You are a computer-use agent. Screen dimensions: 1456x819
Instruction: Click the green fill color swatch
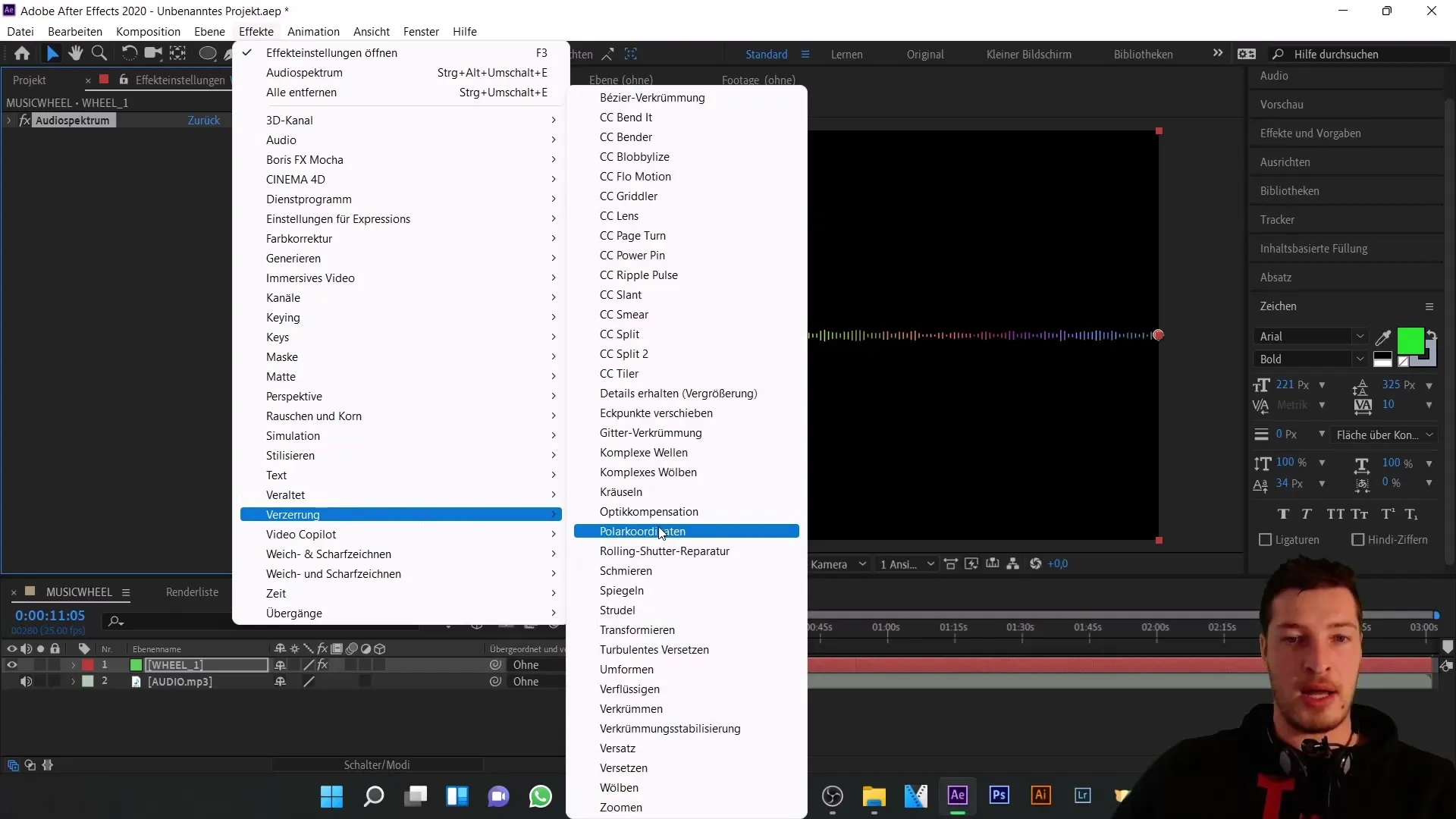tap(1409, 341)
